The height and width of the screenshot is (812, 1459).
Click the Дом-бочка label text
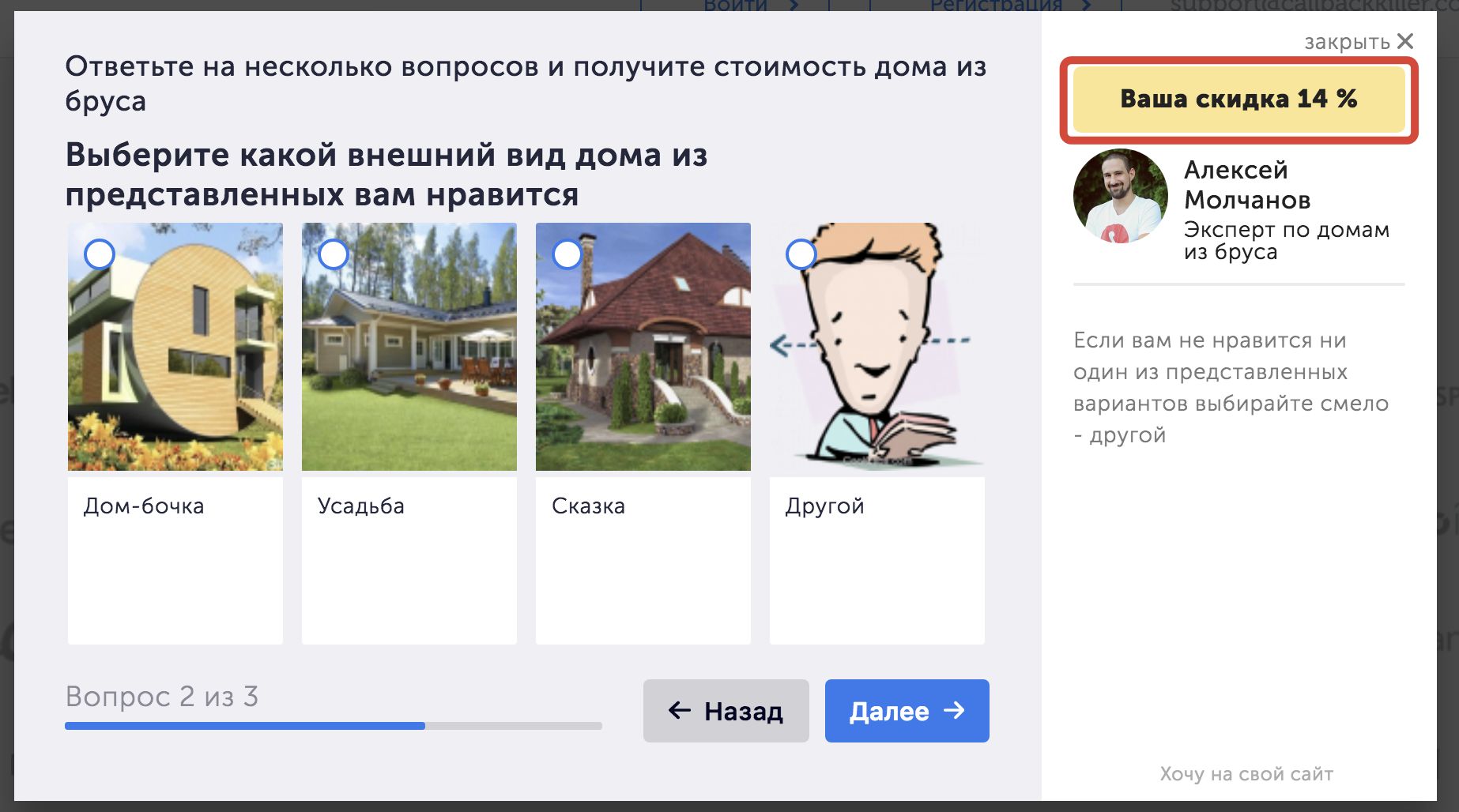[144, 506]
